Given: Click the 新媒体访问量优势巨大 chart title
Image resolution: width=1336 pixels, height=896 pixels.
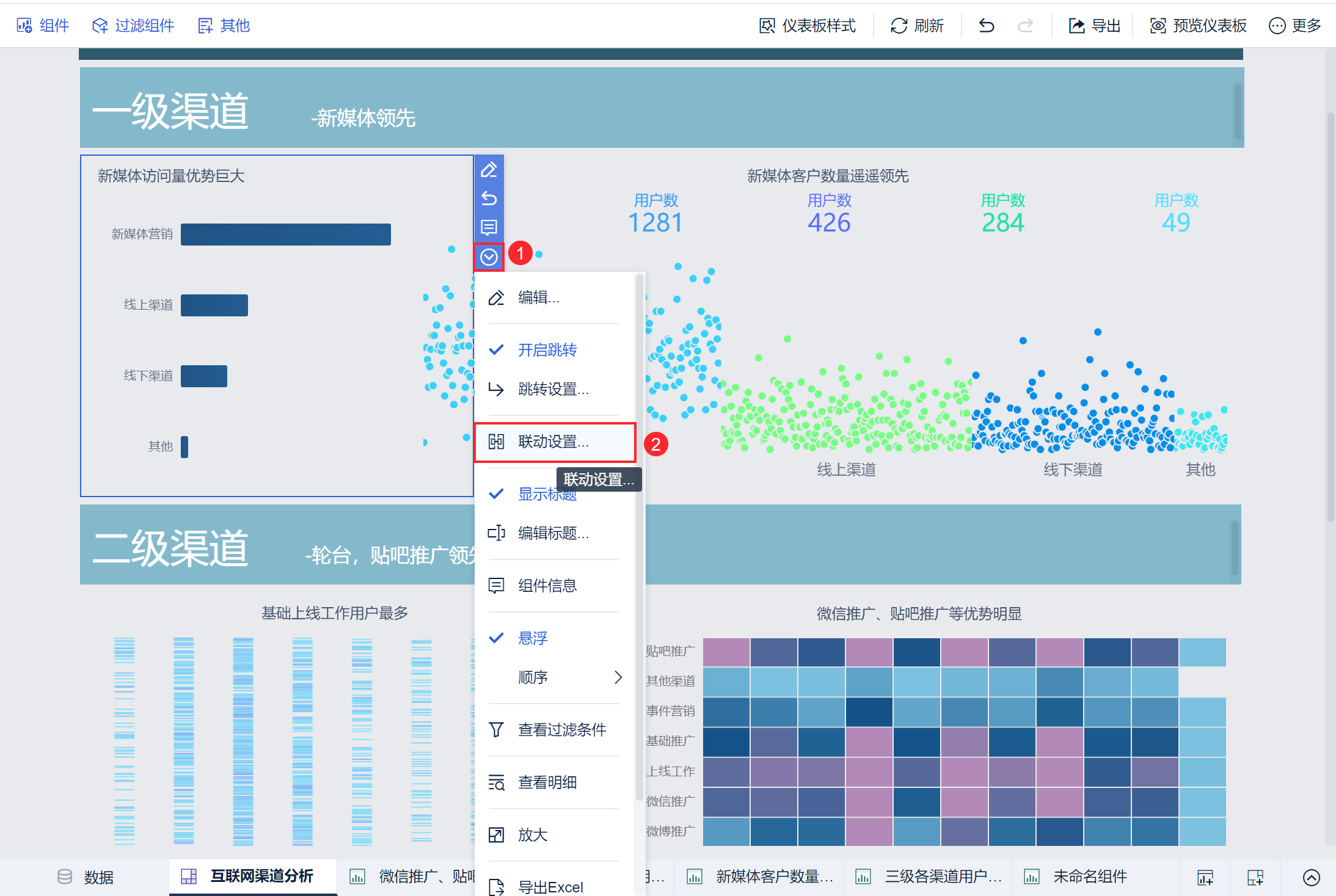Looking at the screenshot, I should coord(171,177).
